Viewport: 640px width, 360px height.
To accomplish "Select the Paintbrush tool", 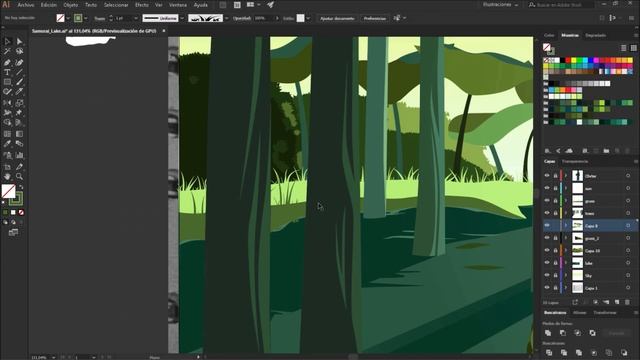I will click(19, 82).
